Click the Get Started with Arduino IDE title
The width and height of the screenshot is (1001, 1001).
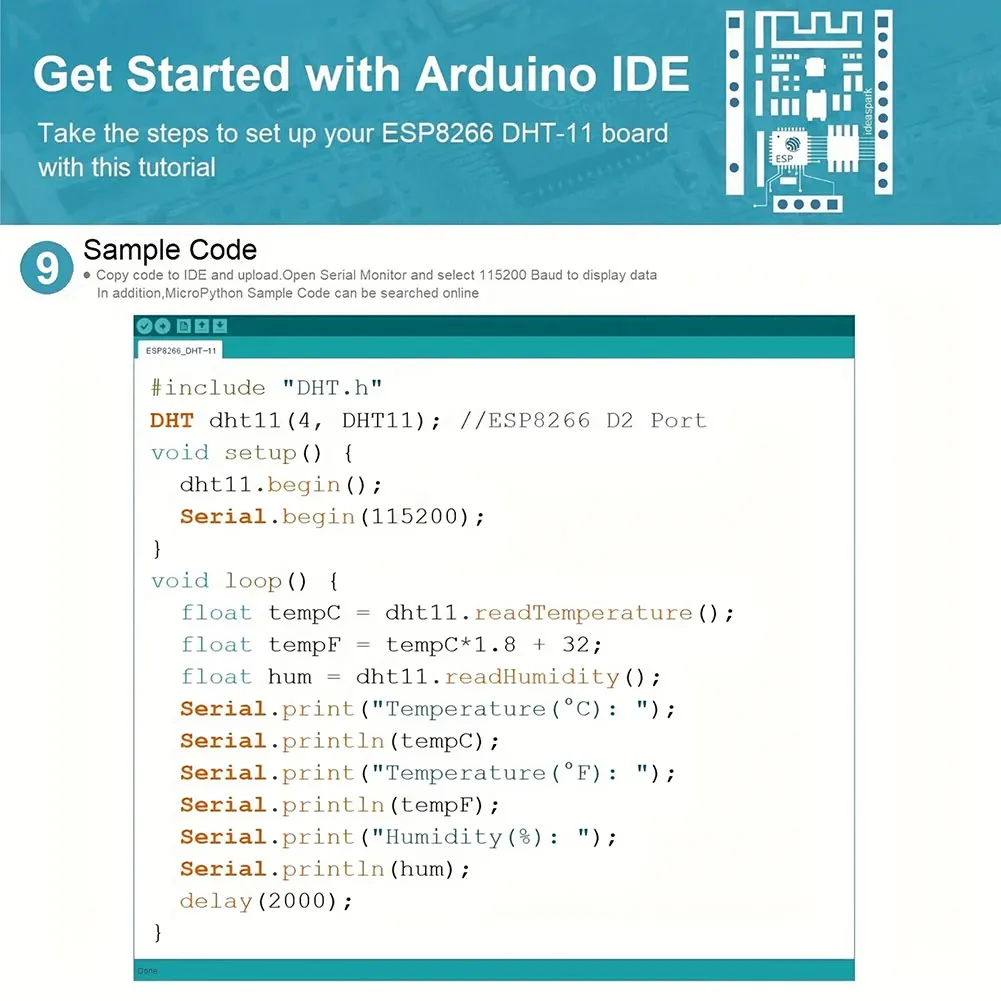tap(361, 74)
